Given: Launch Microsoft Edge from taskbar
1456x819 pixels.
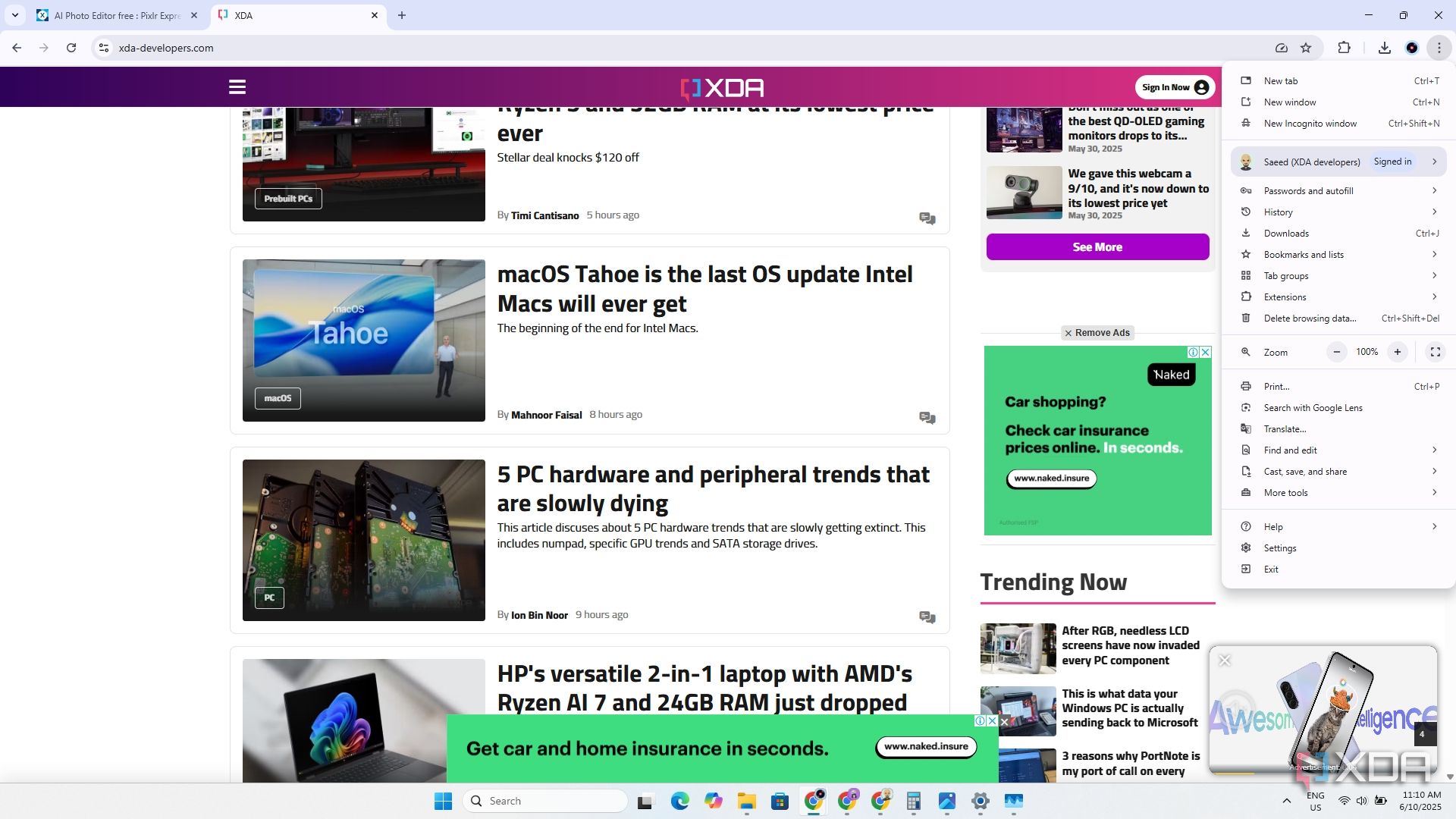Looking at the screenshot, I should click(x=679, y=801).
